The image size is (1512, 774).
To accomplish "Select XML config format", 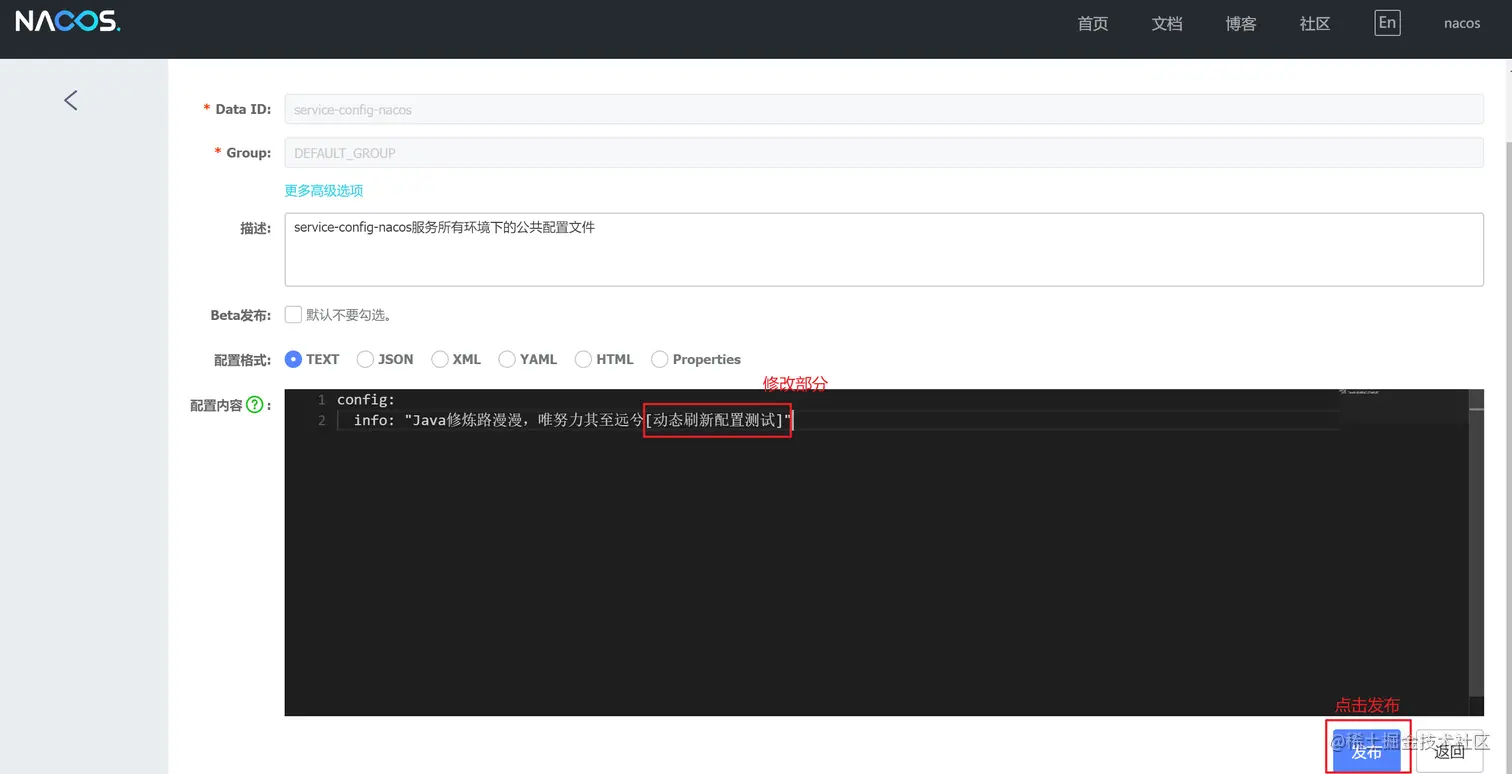I will pos(439,359).
